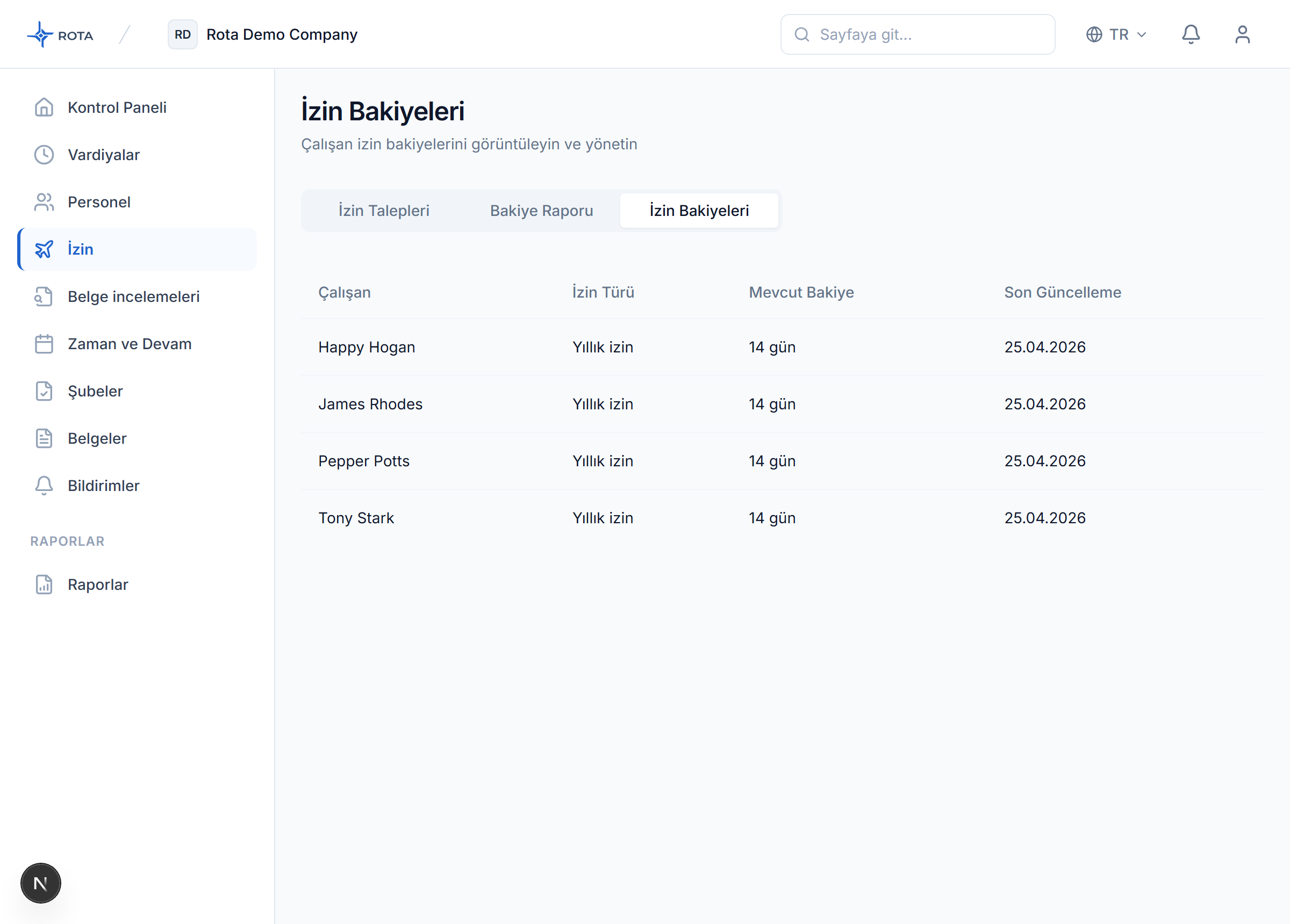The width and height of the screenshot is (1290, 924).
Task: Click the Belgeler document icon
Action: [x=44, y=438]
